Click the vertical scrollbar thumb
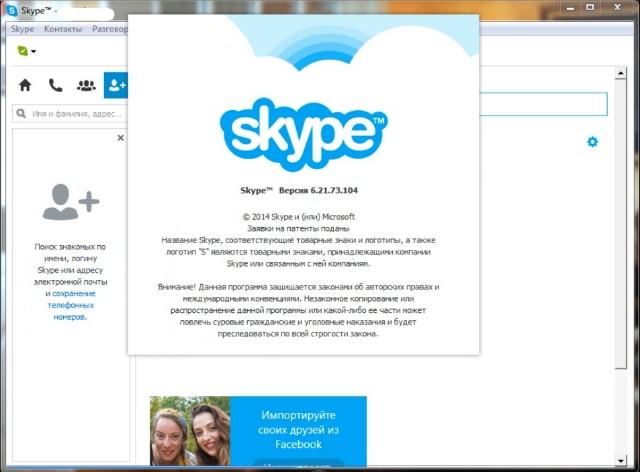The width and height of the screenshot is (640, 472). pyautogui.click(x=620, y=224)
